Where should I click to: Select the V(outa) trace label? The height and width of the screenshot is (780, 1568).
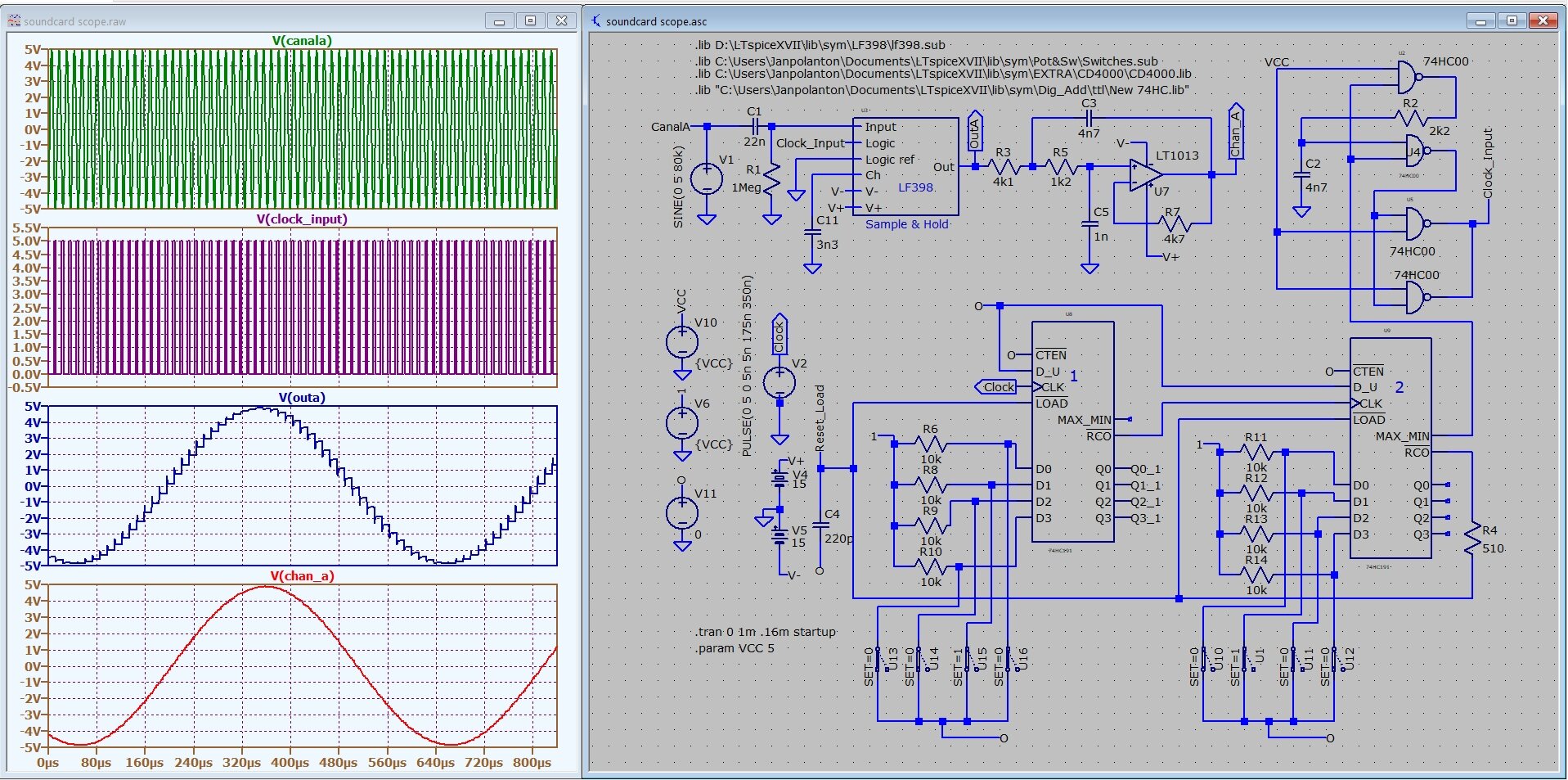tap(302, 398)
